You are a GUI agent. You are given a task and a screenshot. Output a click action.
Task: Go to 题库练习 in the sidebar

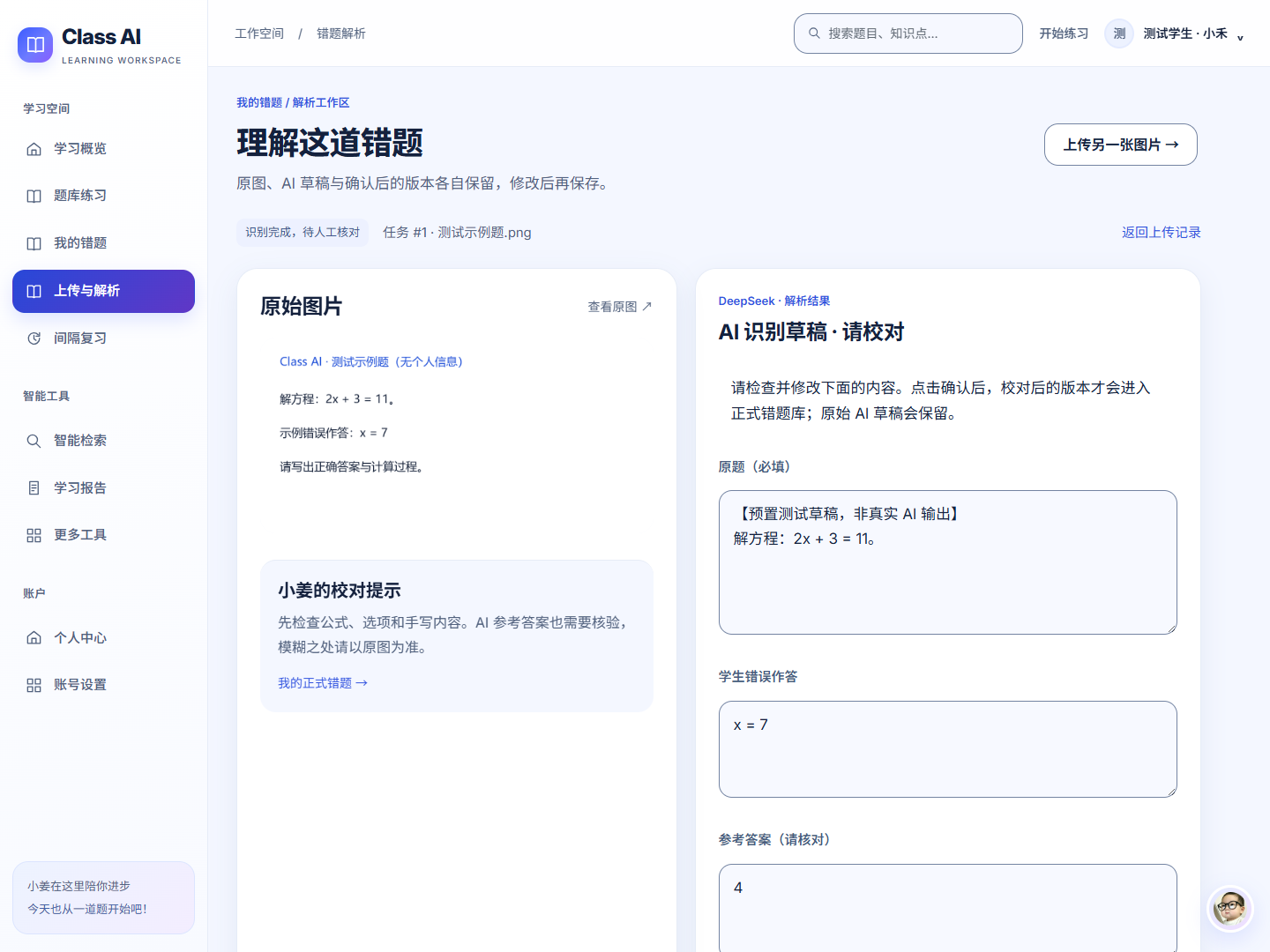(x=103, y=196)
